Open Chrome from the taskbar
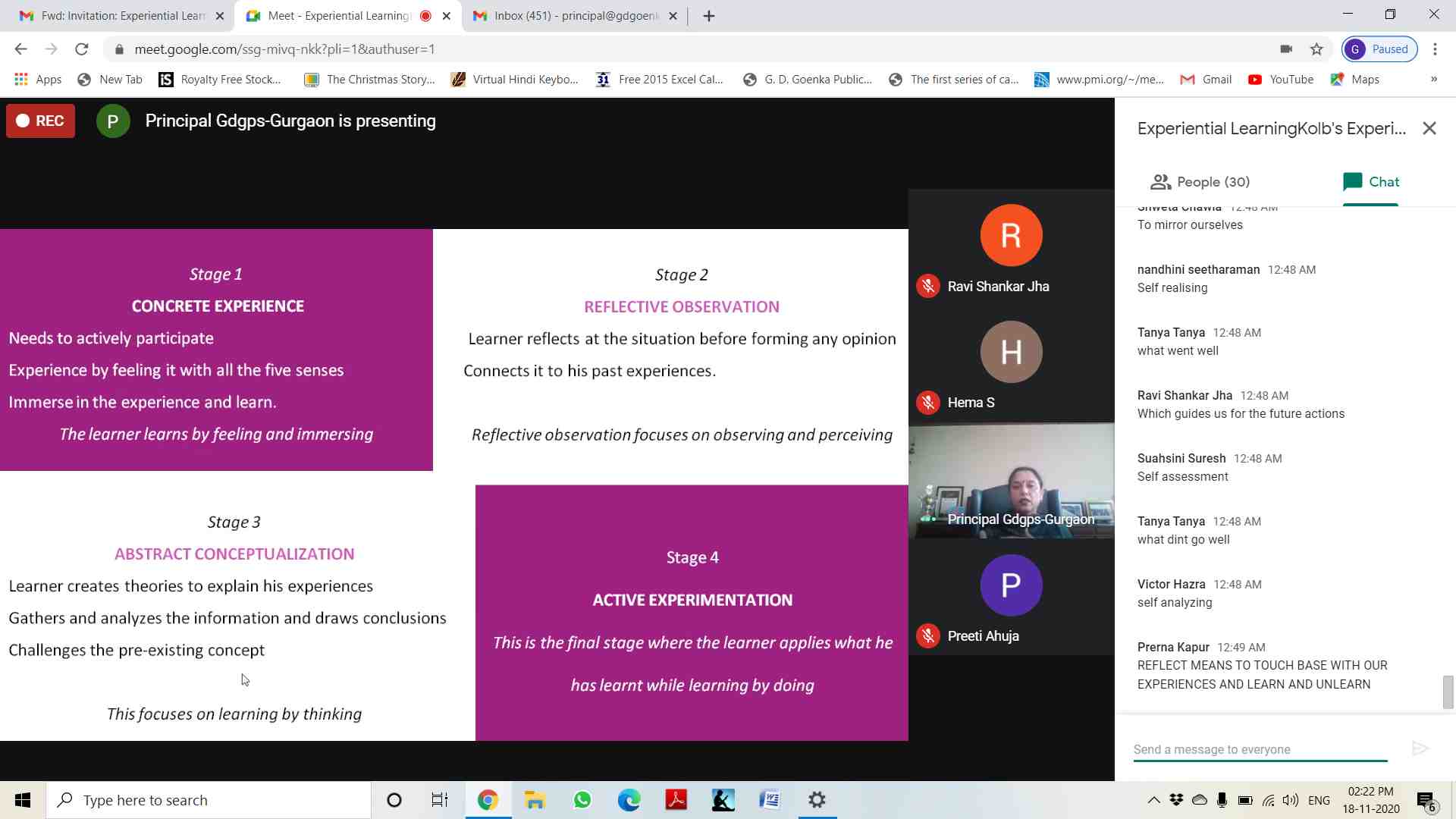The image size is (1456, 819). point(488,800)
